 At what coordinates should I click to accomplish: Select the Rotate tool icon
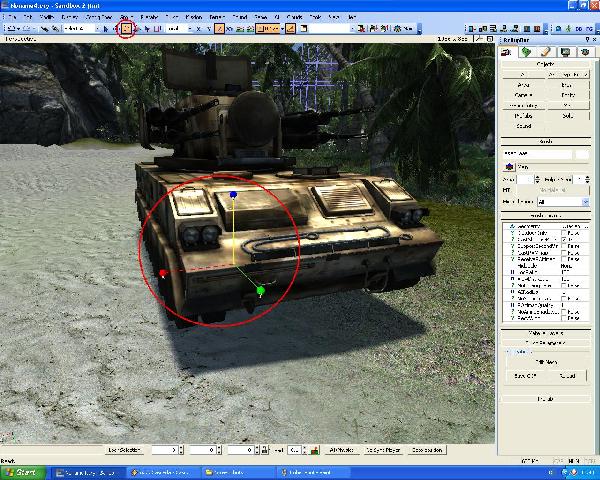point(137,29)
